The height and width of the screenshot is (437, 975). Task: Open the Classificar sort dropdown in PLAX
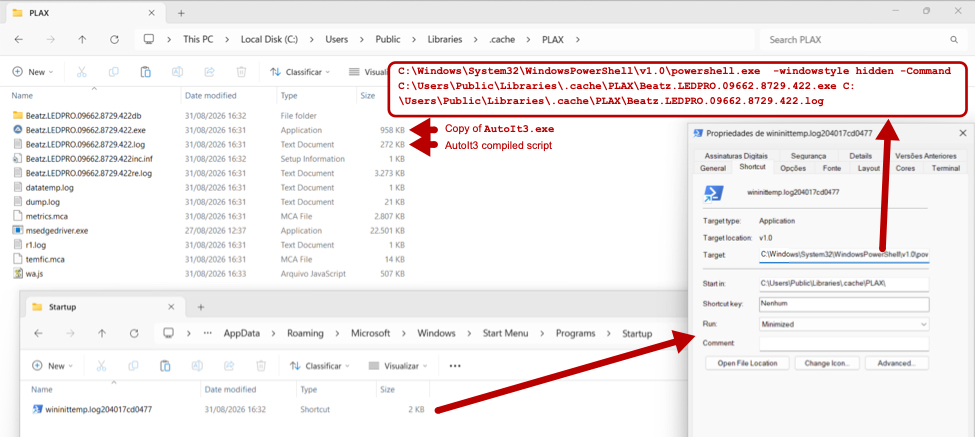point(300,71)
